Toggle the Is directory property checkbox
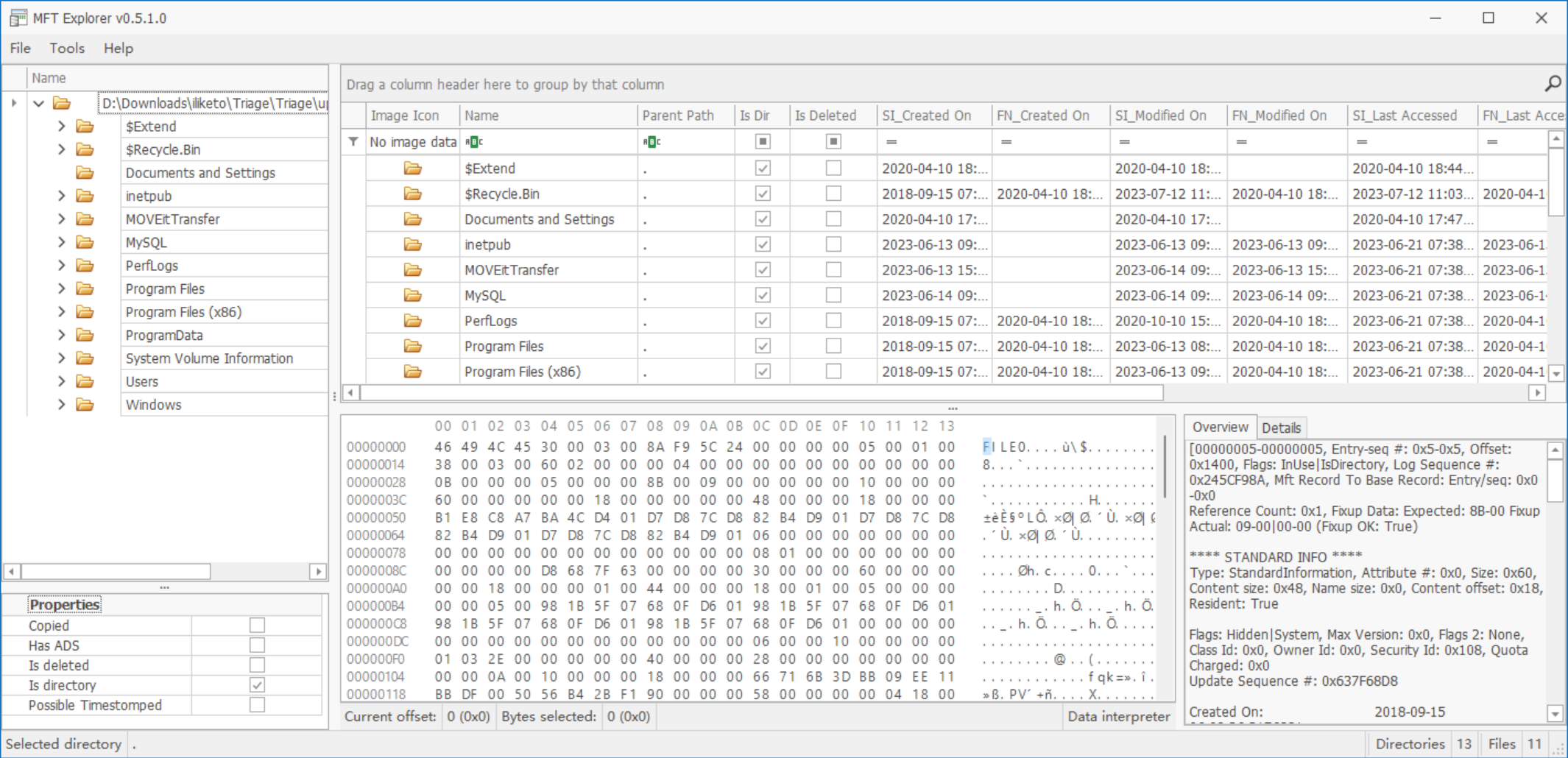The width and height of the screenshot is (1568, 758). click(x=257, y=685)
